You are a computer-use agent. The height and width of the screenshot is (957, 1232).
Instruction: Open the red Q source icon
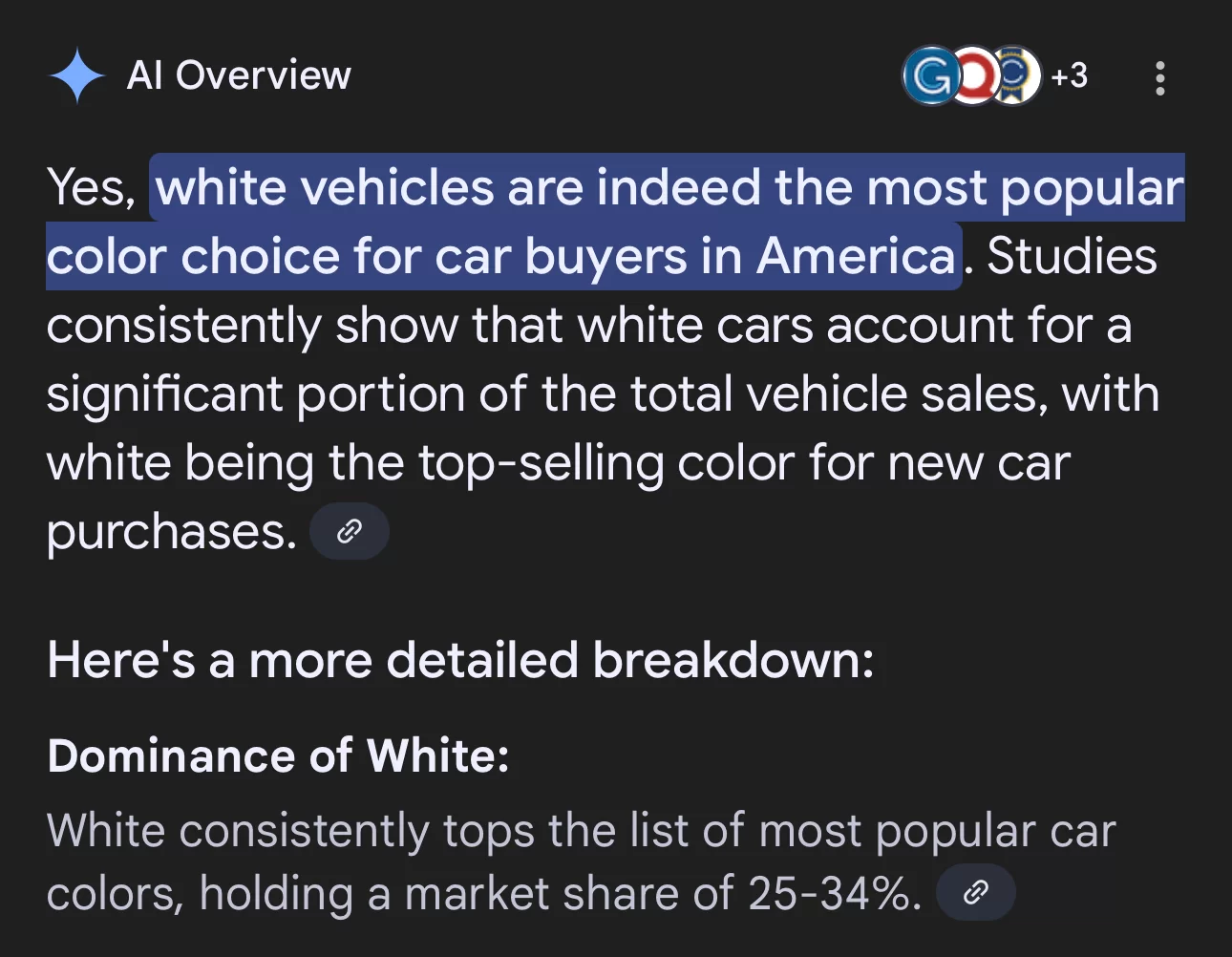click(974, 75)
